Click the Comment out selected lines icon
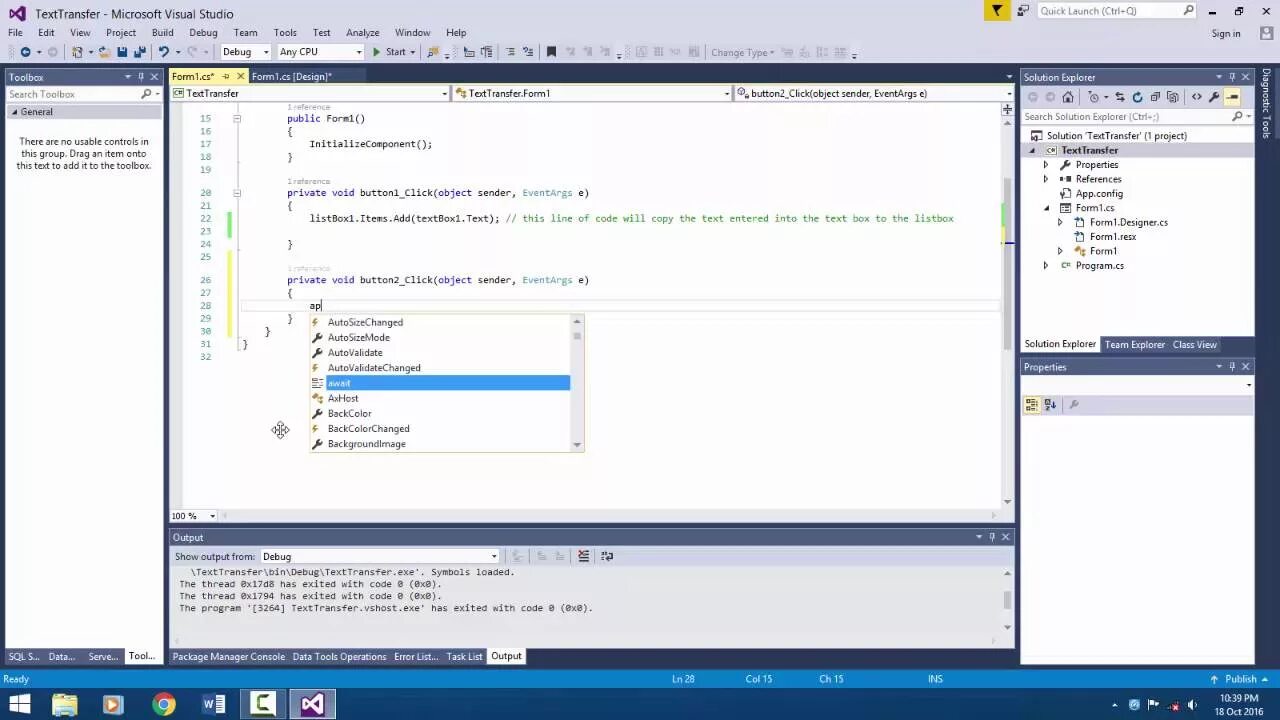The width and height of the screenshot is (1280, 720). [x=510, y=52]
